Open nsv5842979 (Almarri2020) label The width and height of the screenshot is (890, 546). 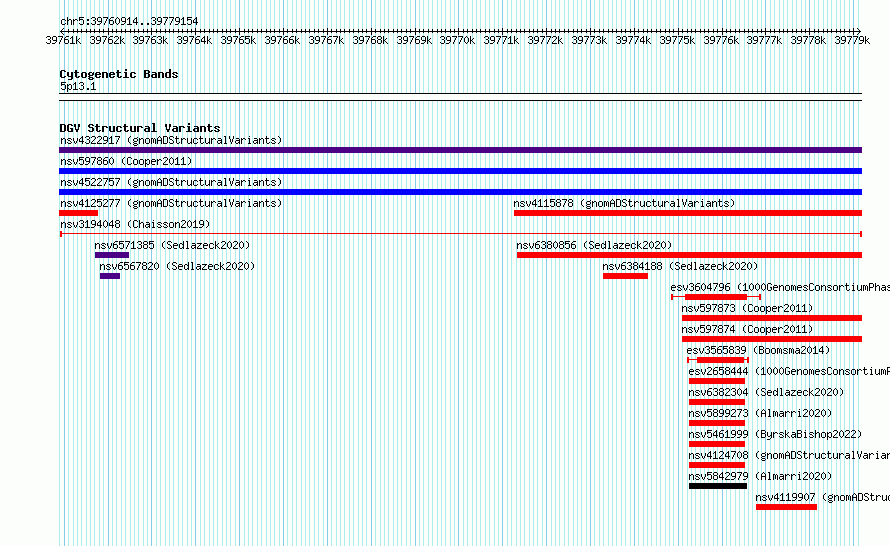tap(760, 476)
